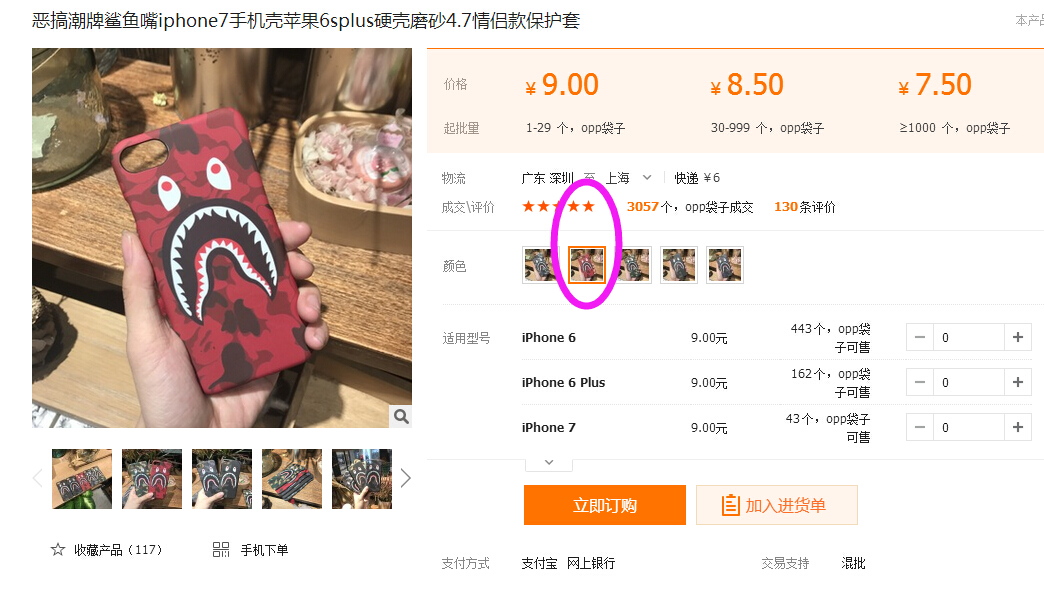Expand more models with down chevron
Viewport: 1044px width, 594px height.
549,462
